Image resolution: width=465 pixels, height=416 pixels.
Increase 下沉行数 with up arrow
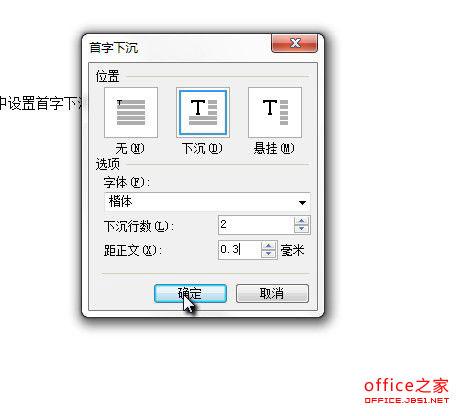tap(302, 221)
